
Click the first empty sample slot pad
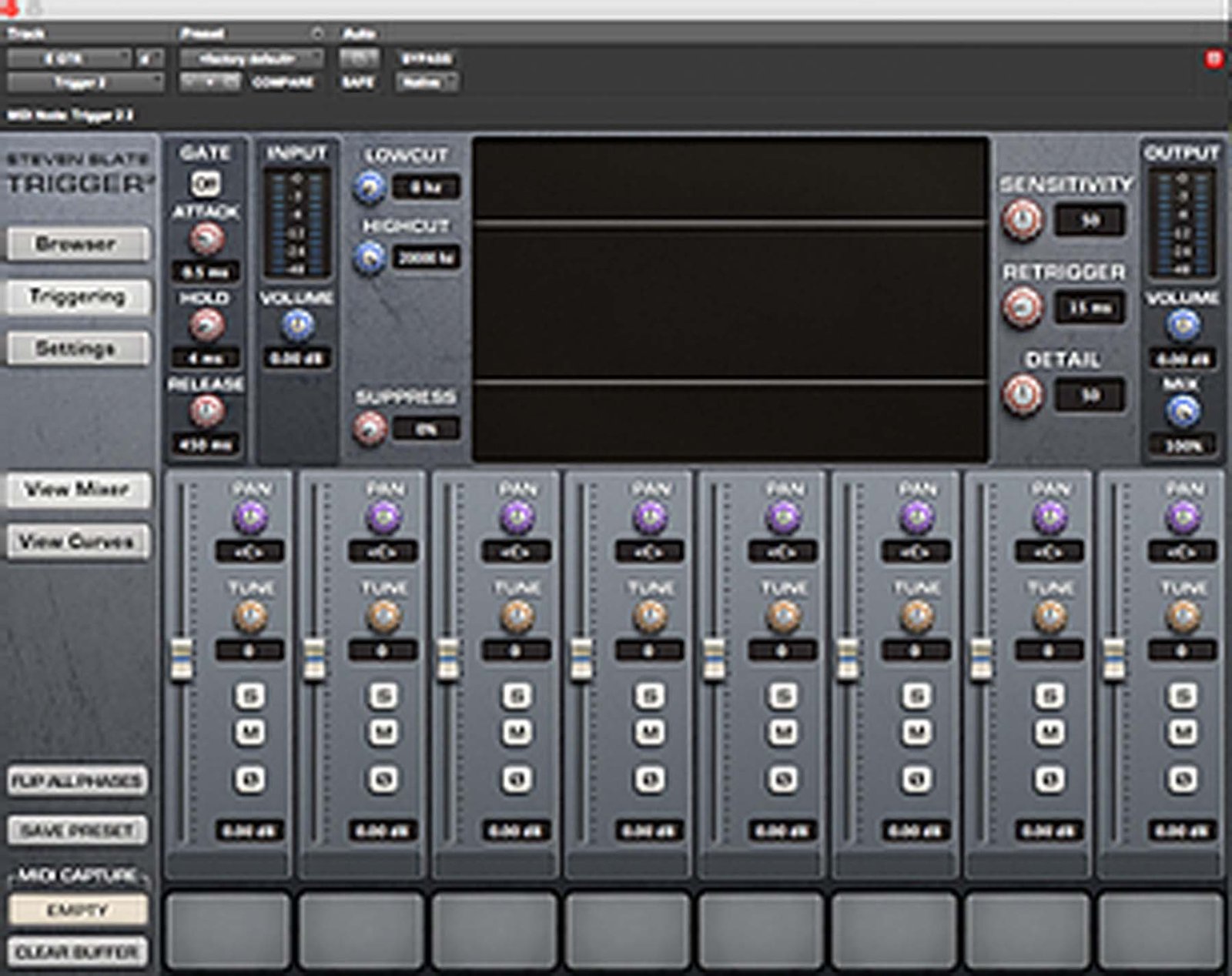228,930
